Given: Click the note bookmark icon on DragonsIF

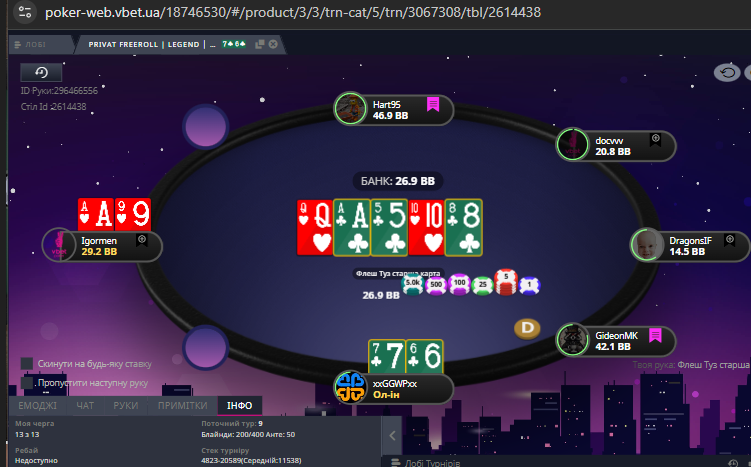Looking at the screenshot, I should pos(729,240).
